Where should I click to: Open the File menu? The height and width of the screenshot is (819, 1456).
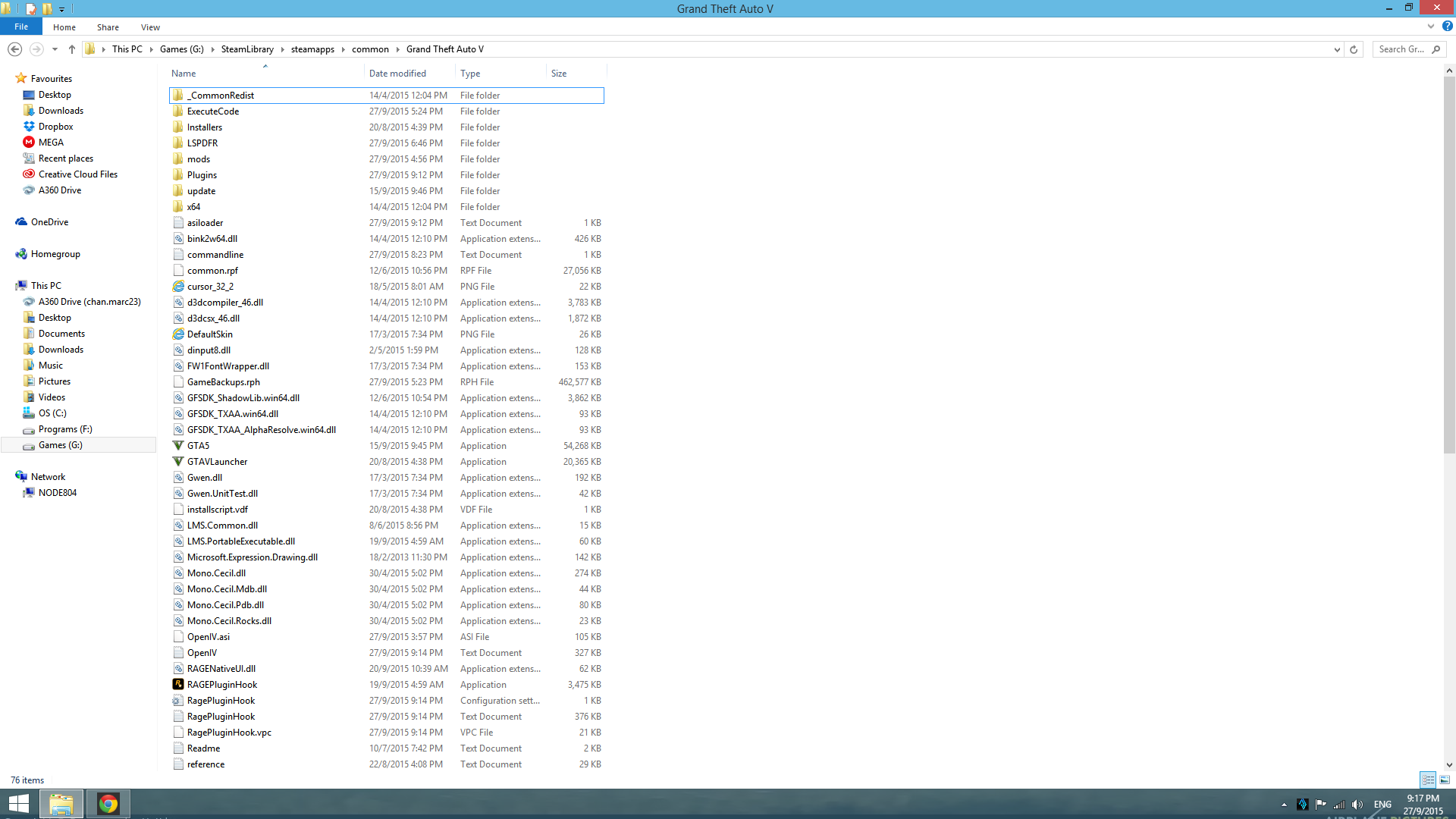(21, 27)
